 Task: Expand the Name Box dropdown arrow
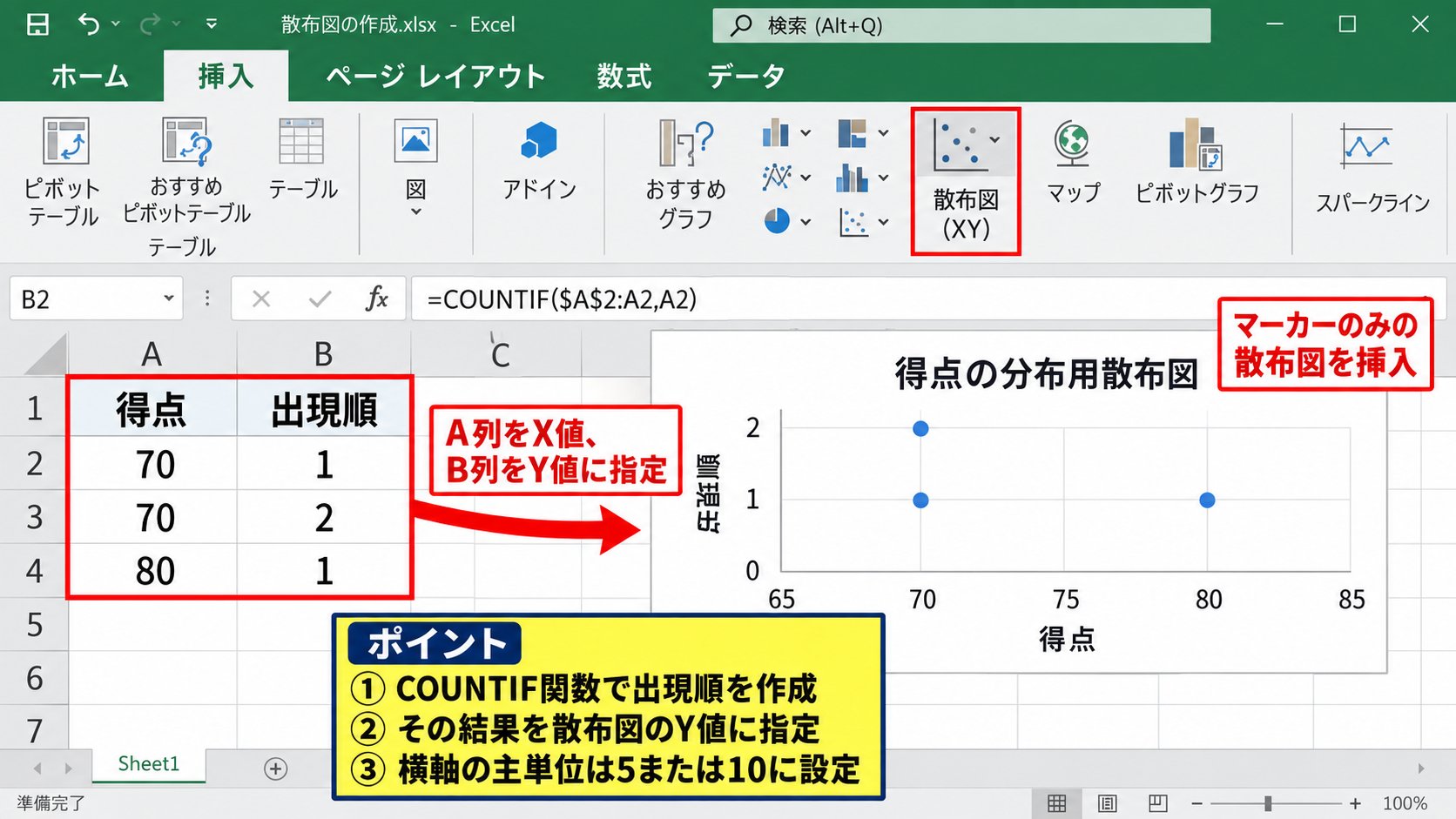pyautogui.click(x=169, y=299)
